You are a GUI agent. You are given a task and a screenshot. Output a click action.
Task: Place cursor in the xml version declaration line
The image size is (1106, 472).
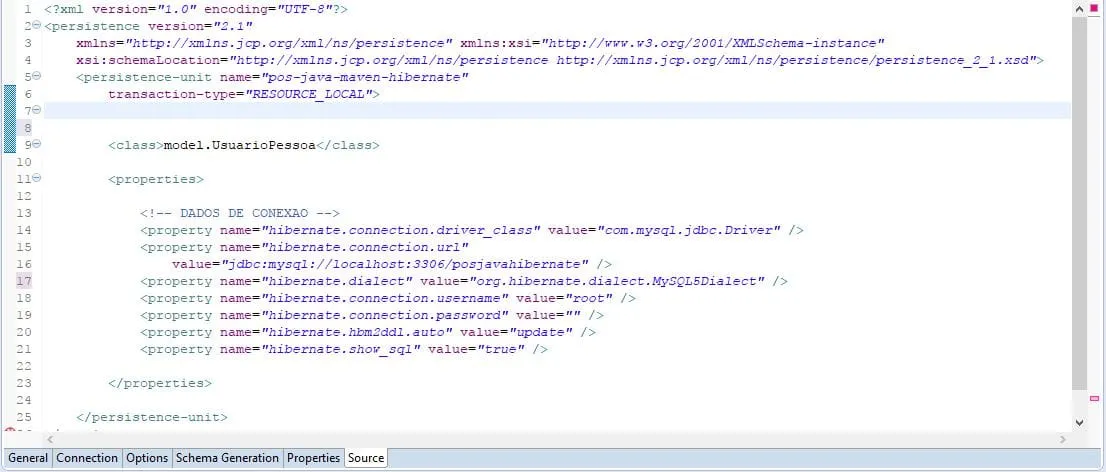tap(196, 9)
